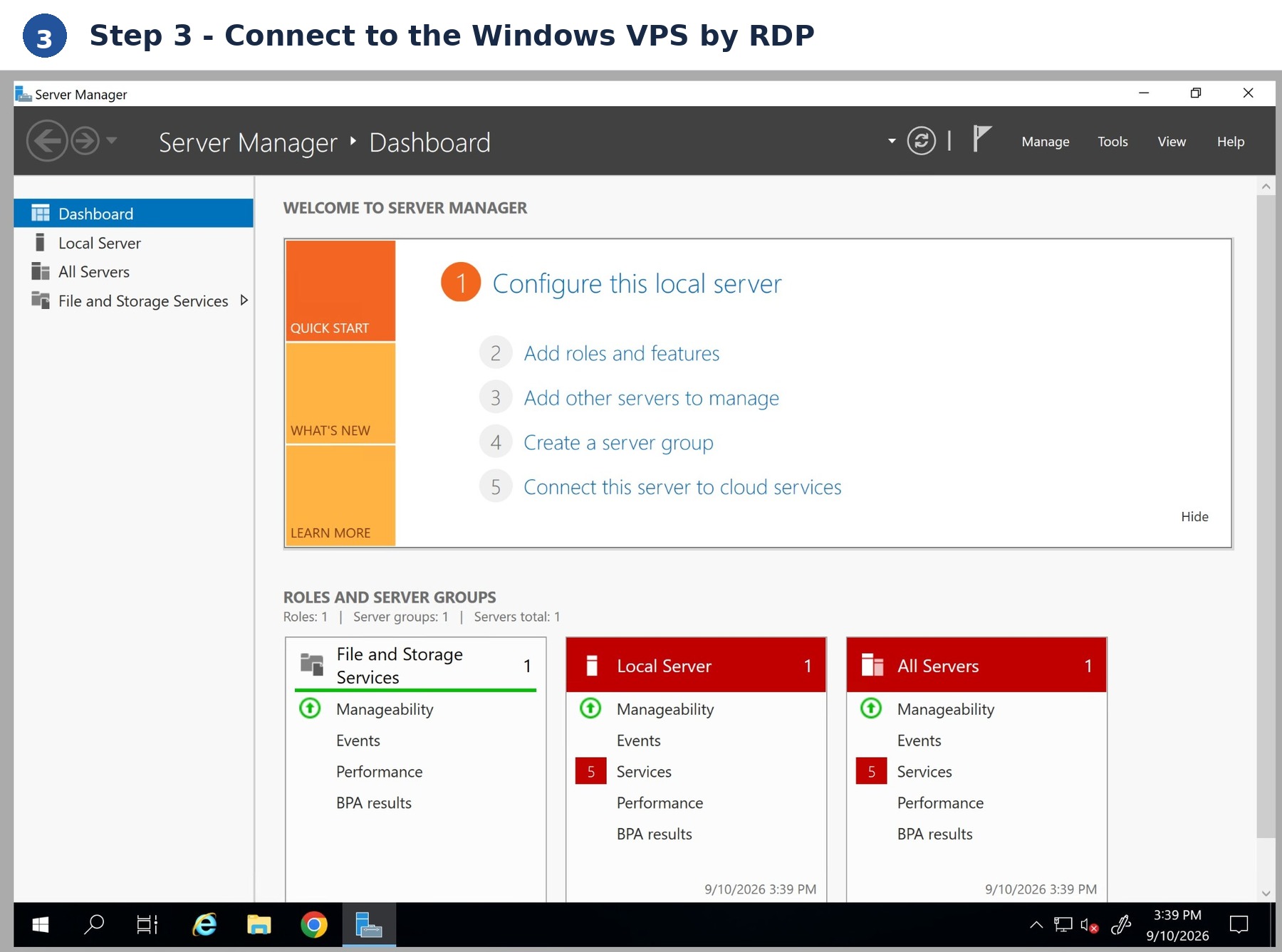Screen dimensions: 1282x952
Task: Launch Internet Explorer from the taskbar
Action: click(x=204, y=924)
